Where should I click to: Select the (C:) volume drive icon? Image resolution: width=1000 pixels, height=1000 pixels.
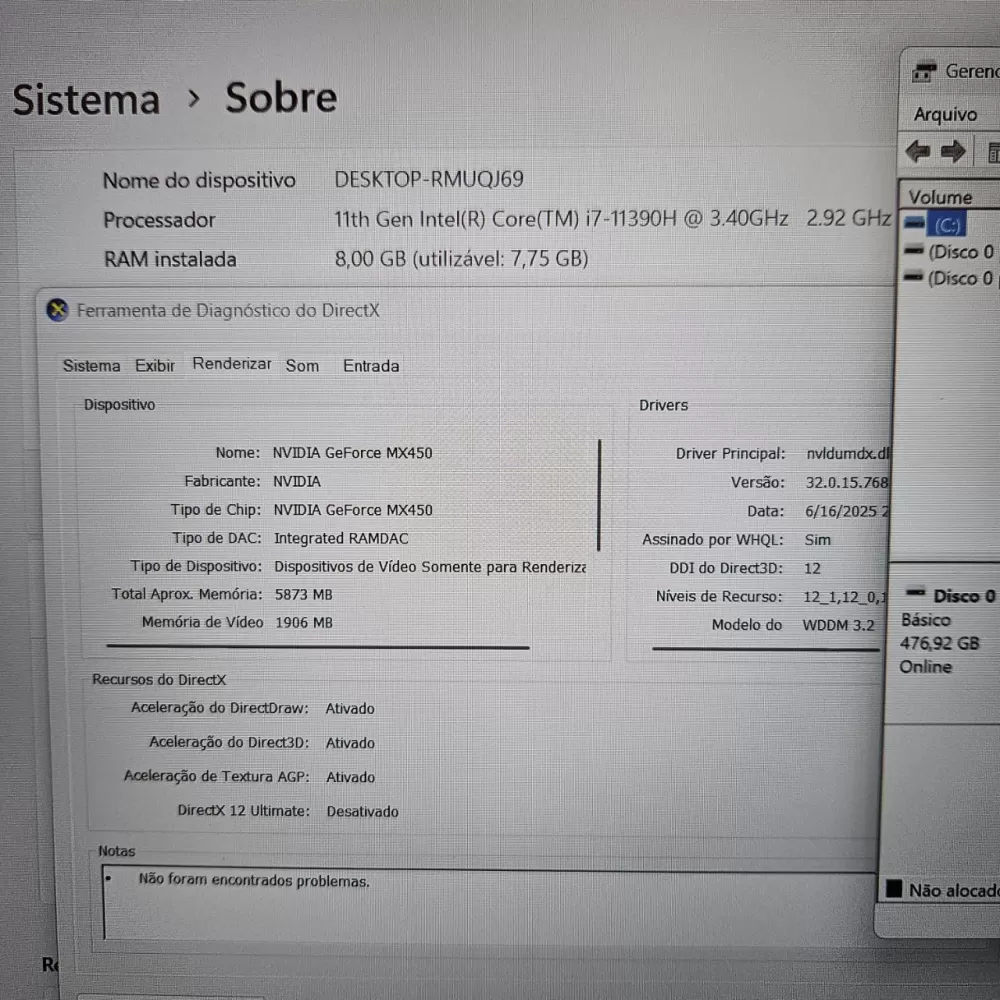click(x=914, y=224)
